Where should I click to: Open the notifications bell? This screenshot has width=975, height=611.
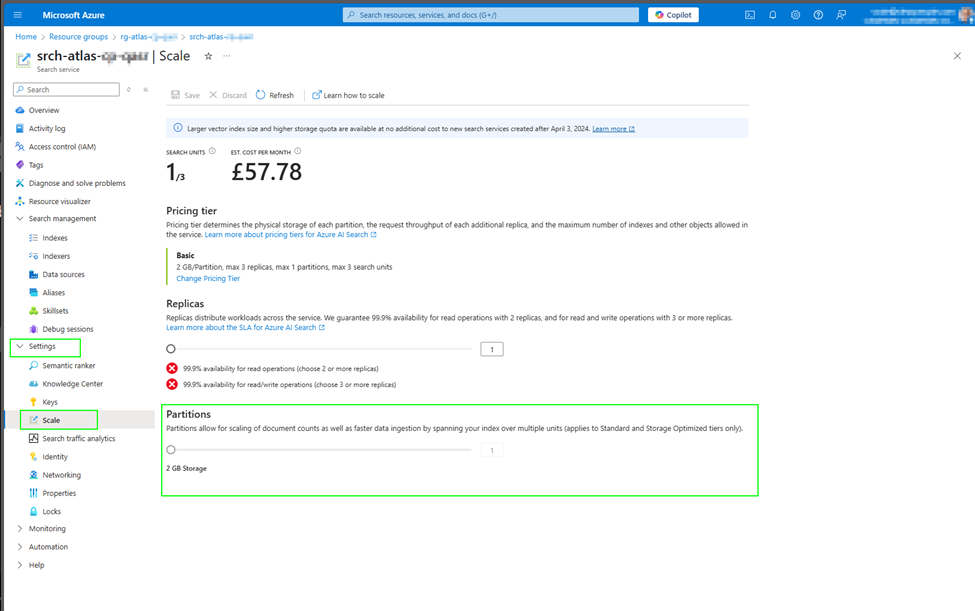(x=772, y=15)
